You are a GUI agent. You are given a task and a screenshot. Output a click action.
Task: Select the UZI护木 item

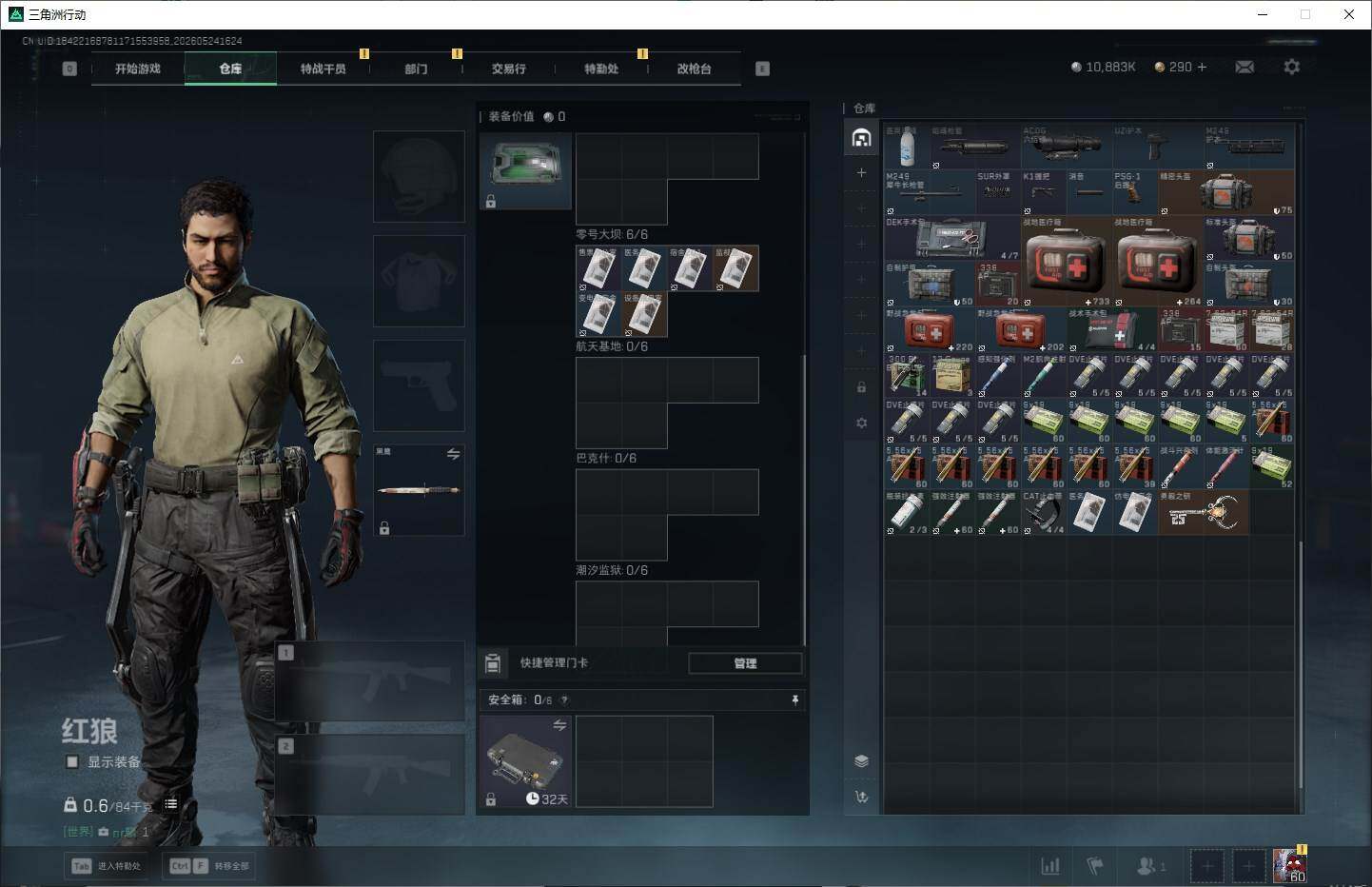point(1157,147)
